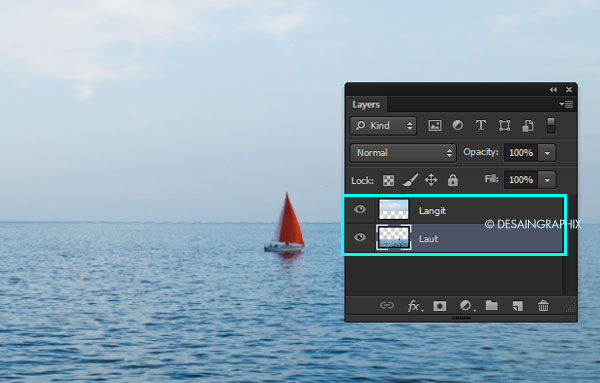Hide the Langit layer

click(360, 209)
